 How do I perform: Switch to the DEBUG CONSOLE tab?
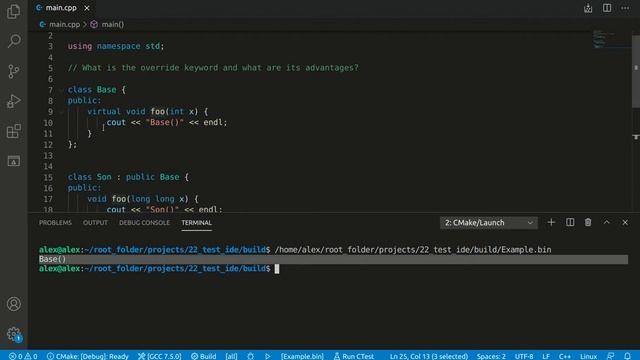[x=144, y=223]
